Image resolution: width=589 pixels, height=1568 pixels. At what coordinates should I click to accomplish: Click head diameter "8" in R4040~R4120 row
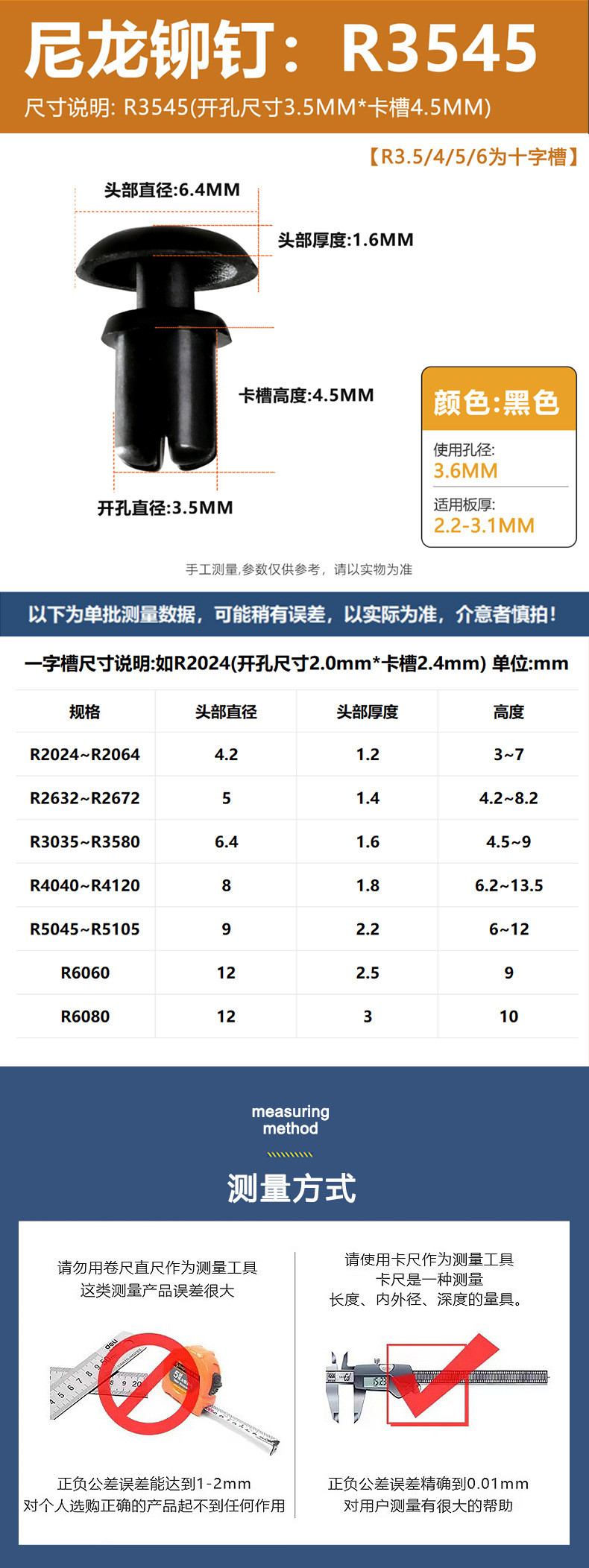(x=226, y=885)
